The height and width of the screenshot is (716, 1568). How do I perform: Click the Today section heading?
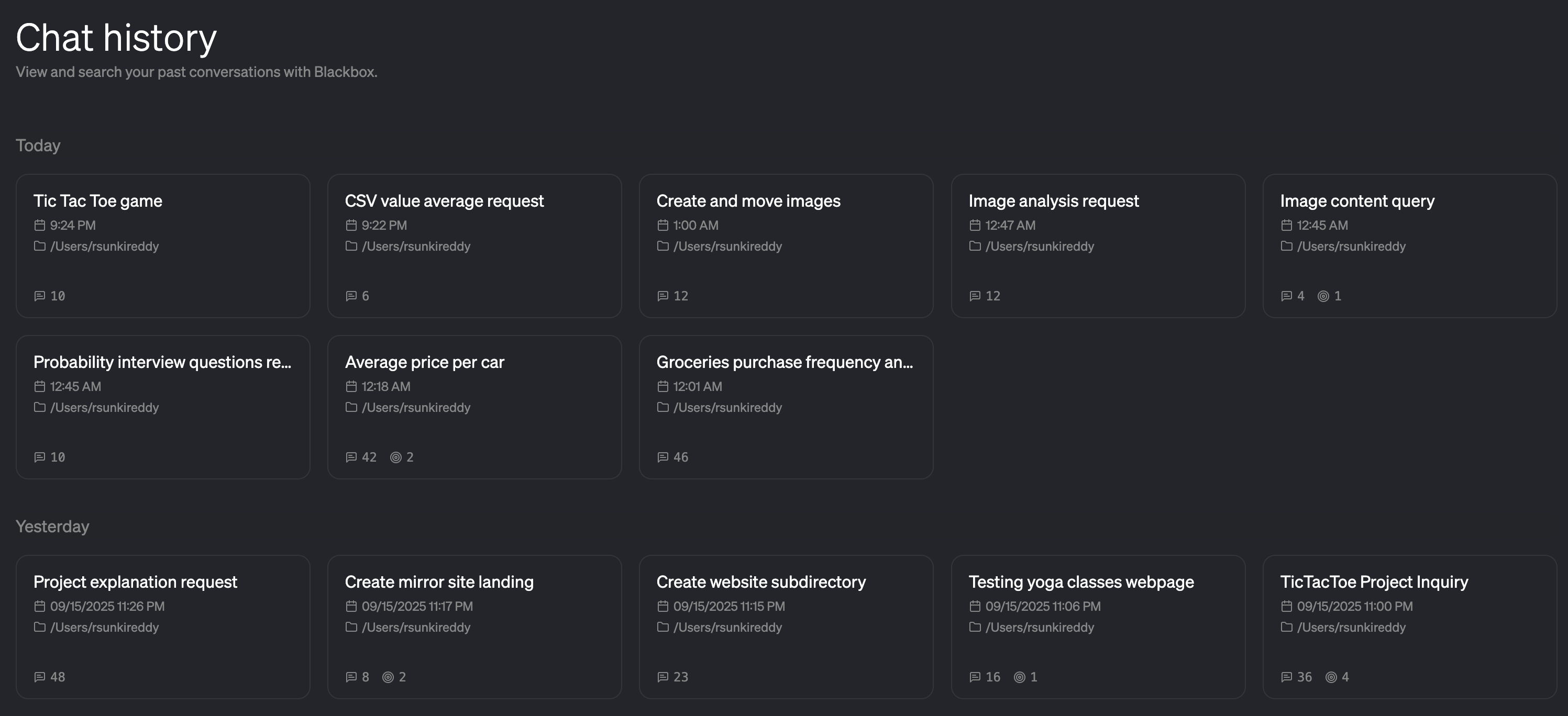coord(38,146)
